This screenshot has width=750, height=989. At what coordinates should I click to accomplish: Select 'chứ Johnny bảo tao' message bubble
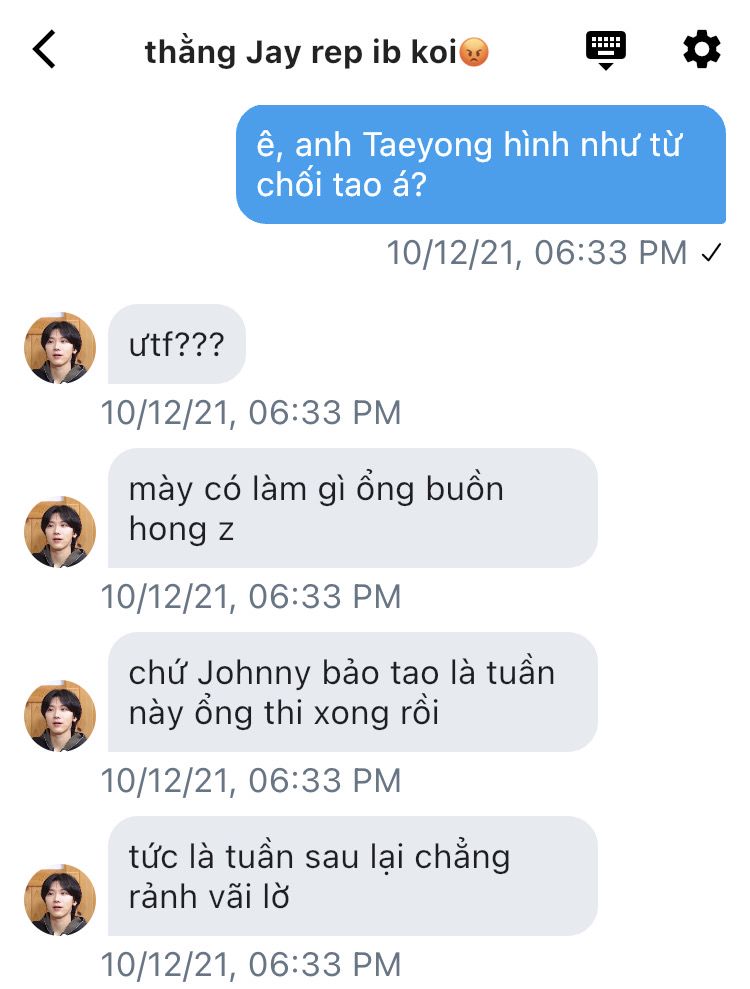point(353,692)
